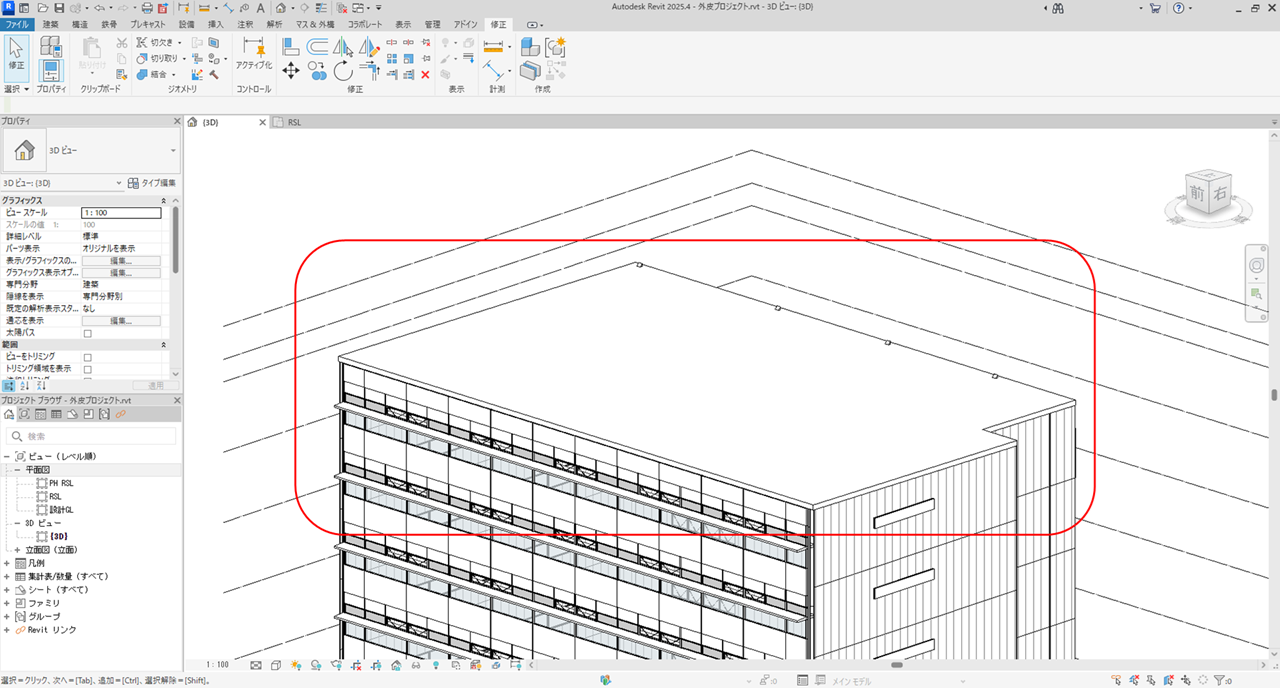The width and height of the screenshot is (1280, 688).
Task: Click the Rotate tool in the Modify panel
Action: coord(343,70)
